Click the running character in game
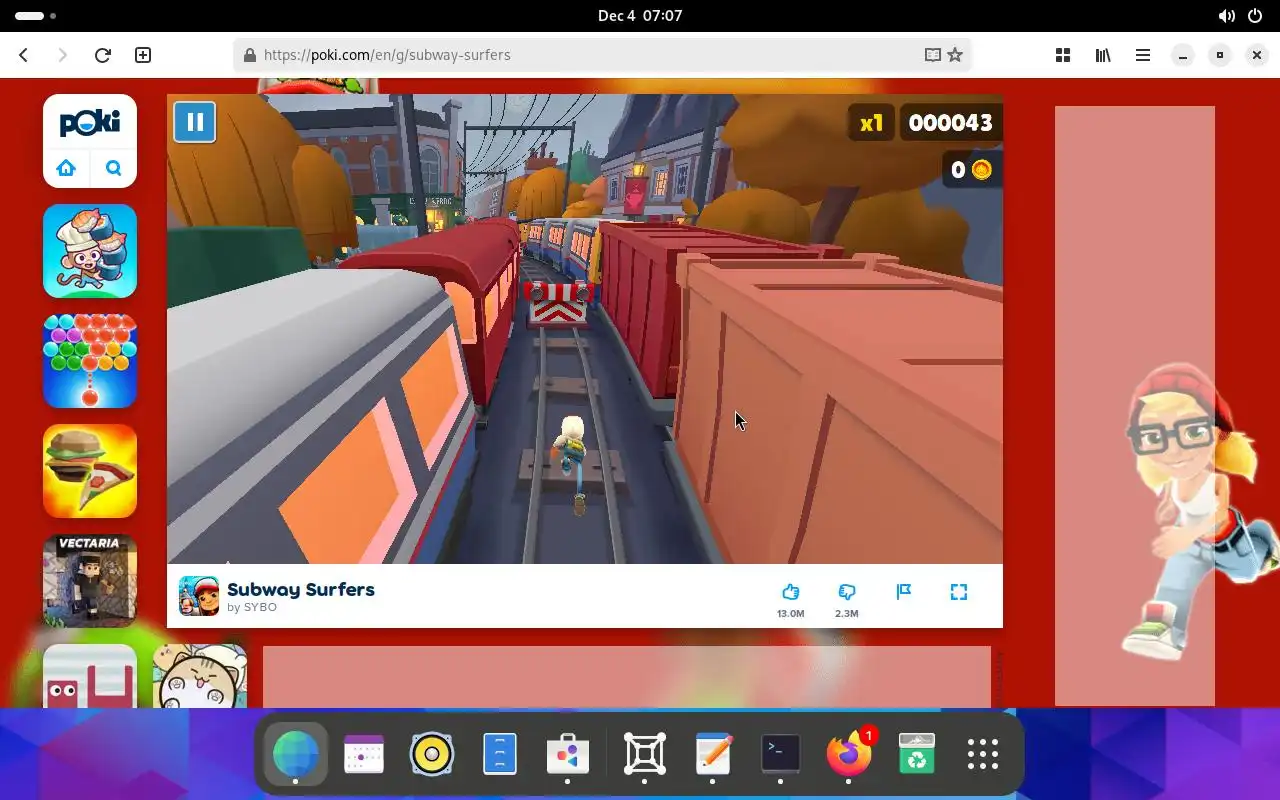1280x800 pixels. 573,464
